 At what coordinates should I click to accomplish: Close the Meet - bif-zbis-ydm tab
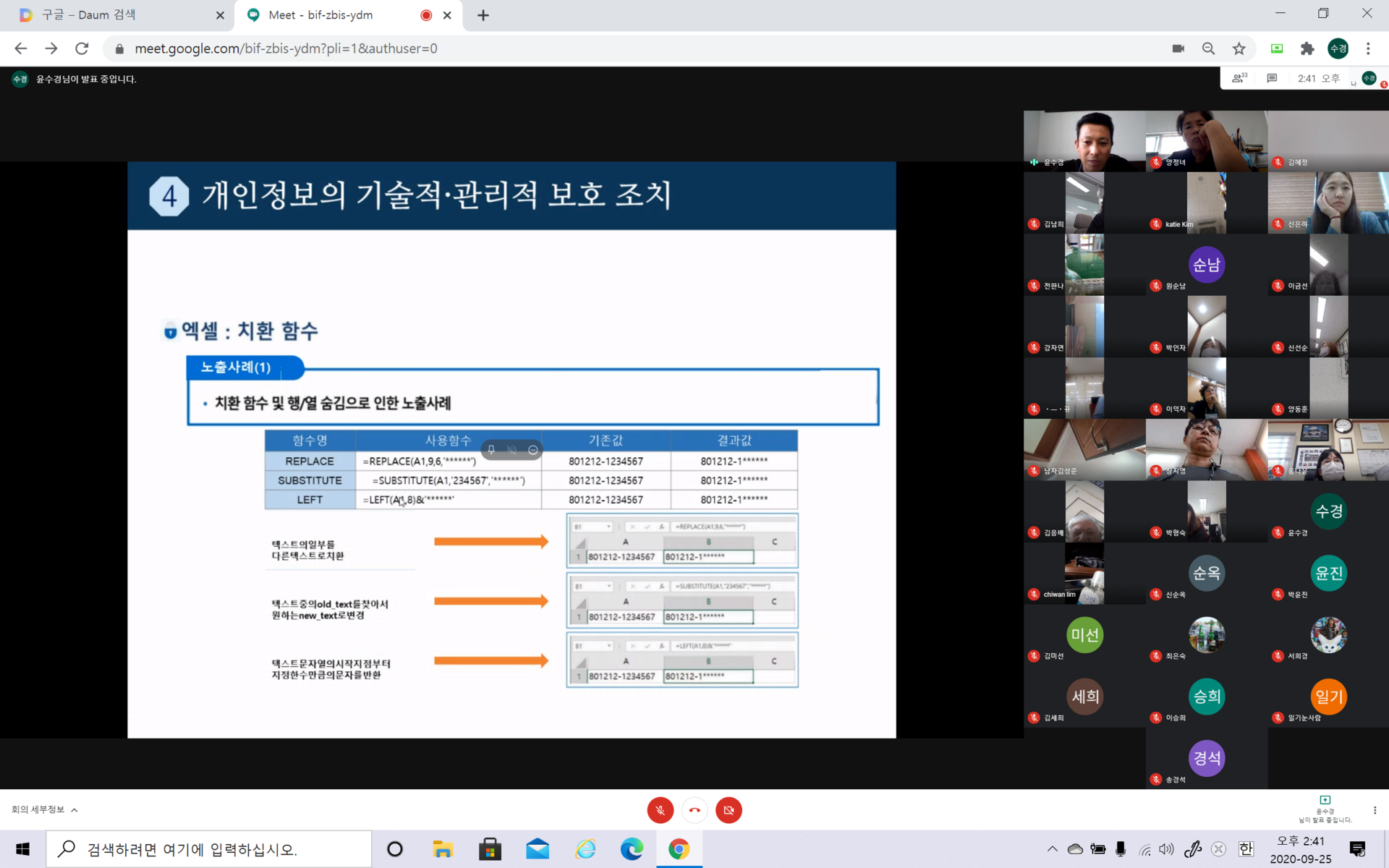[x=447, y=15]
